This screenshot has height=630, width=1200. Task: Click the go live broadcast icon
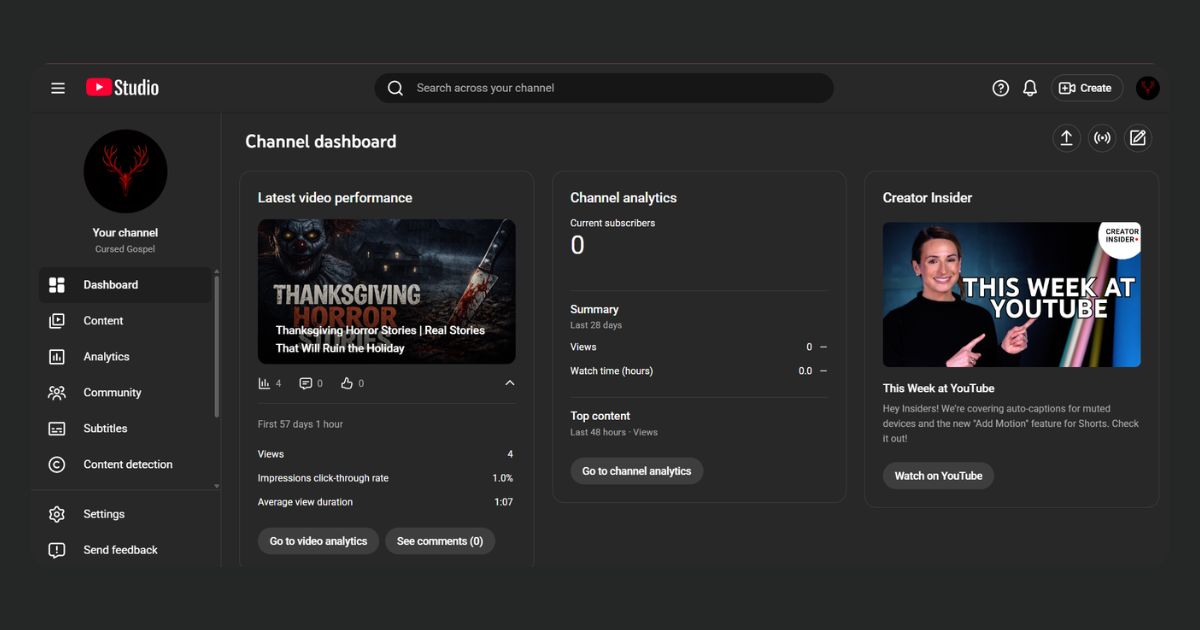(x=1102, y=138)
